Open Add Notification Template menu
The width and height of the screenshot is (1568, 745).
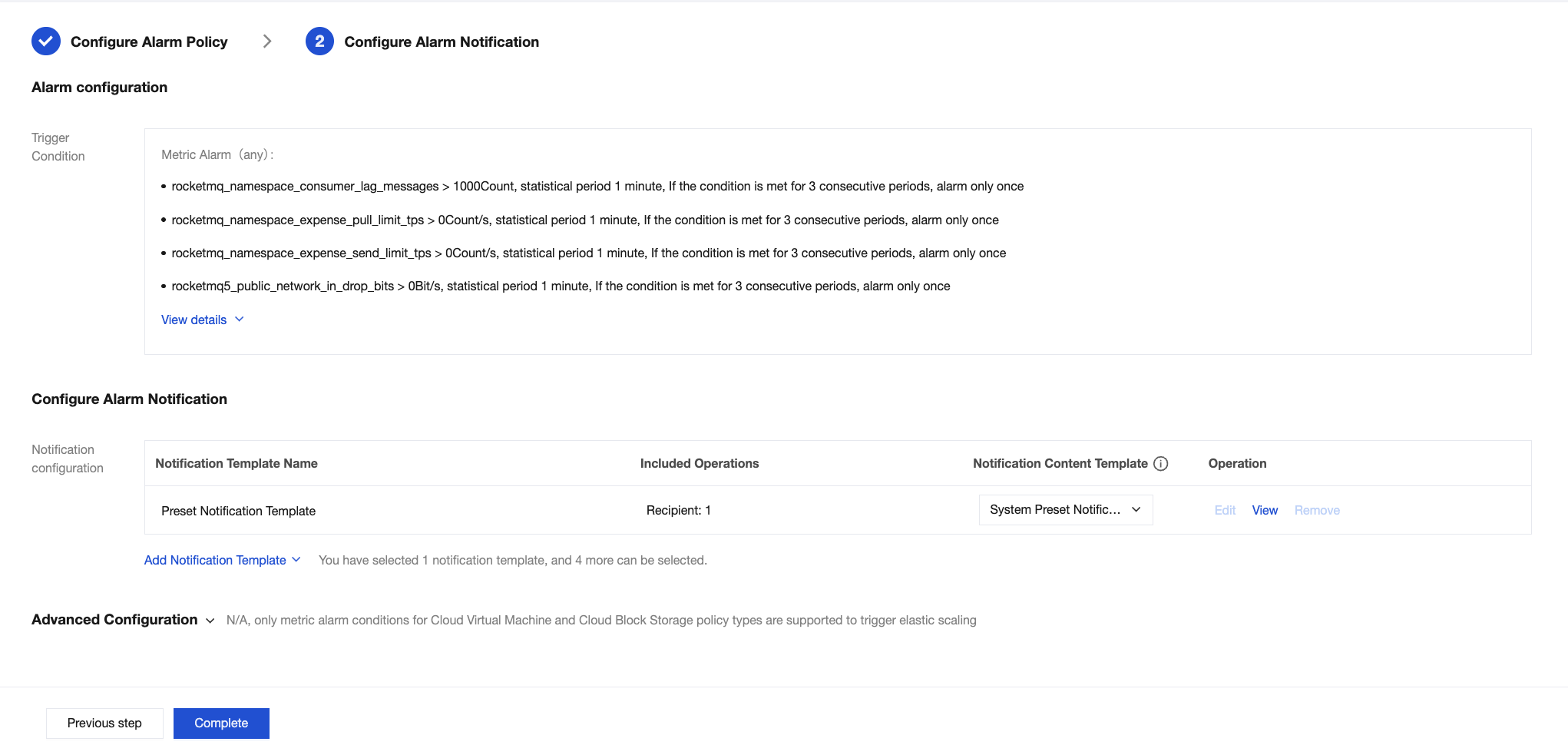pos(215,560)
